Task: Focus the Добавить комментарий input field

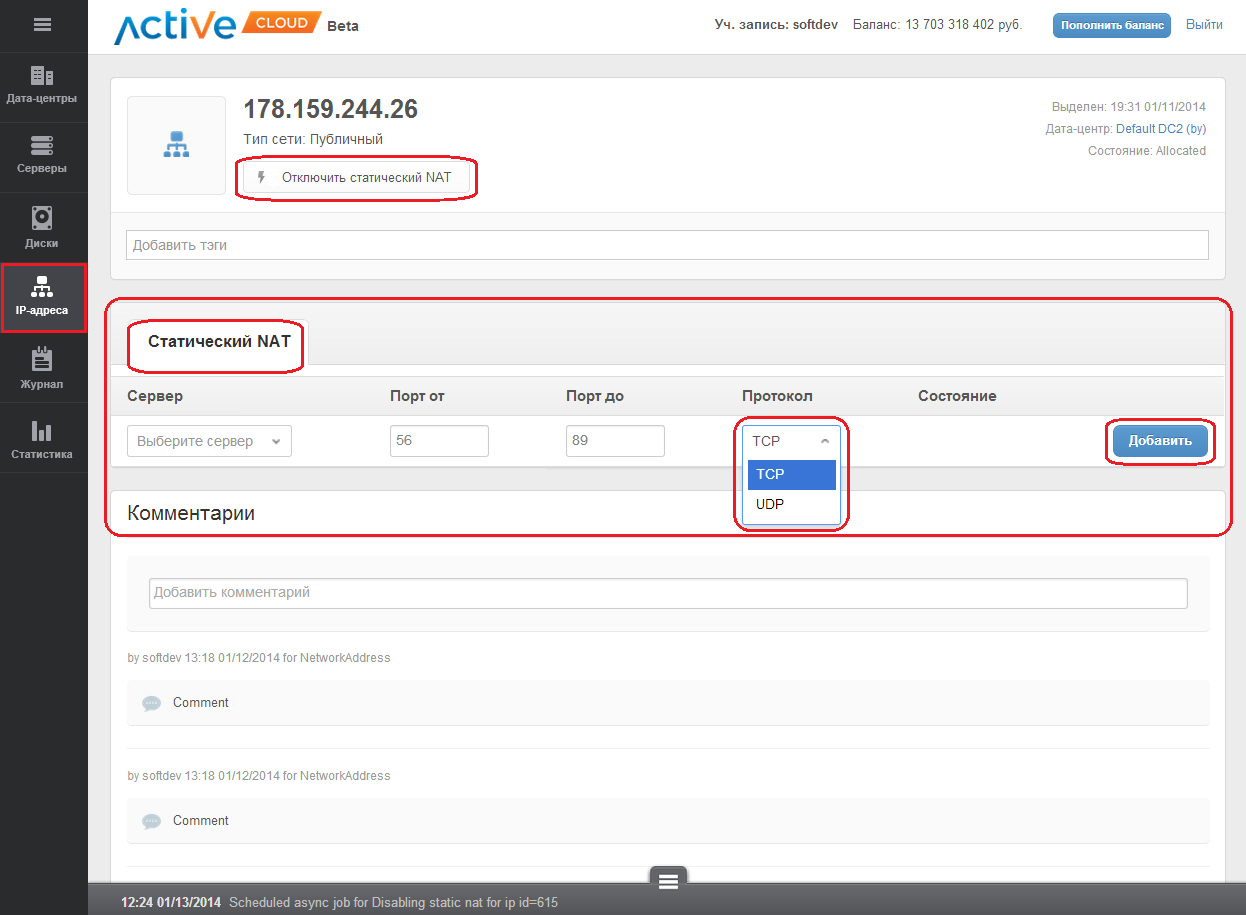Action: pos(668,593)
